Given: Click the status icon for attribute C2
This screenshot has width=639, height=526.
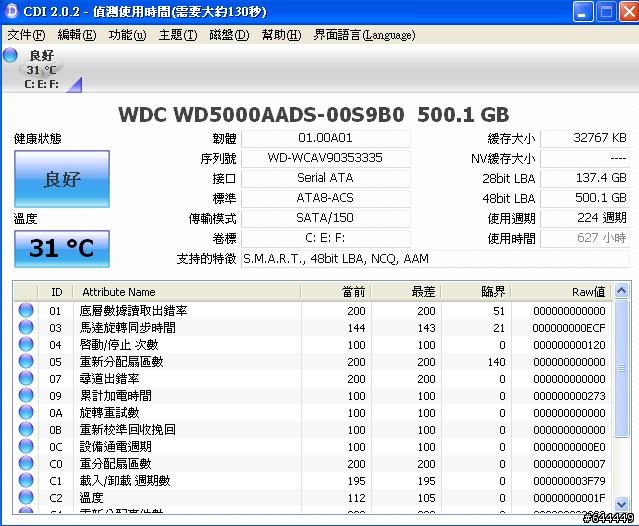Looking at the screenshot, I should (x=26, y=497).
